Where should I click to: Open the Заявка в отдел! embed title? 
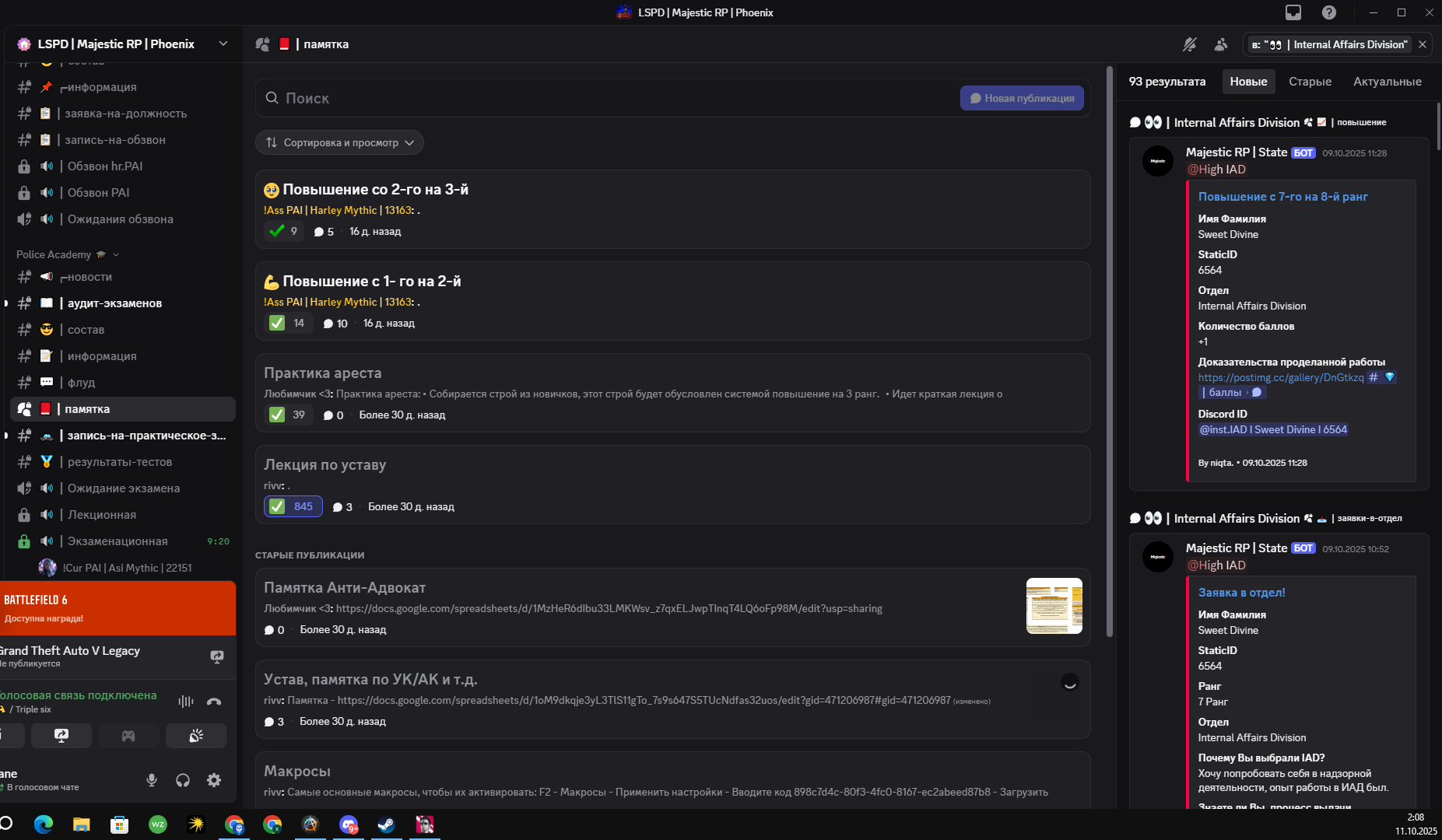pyautogui.click(x=1241, y=593)
